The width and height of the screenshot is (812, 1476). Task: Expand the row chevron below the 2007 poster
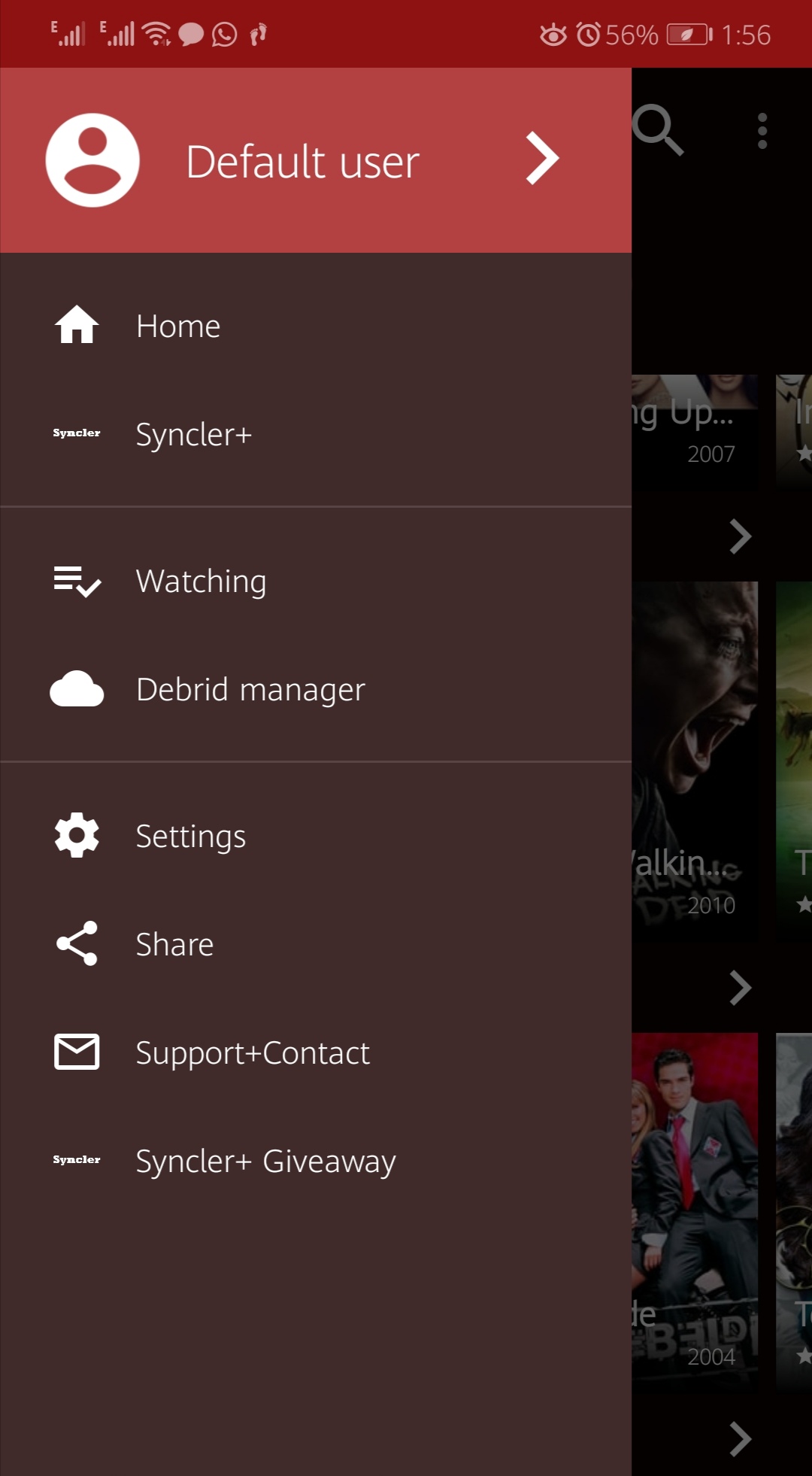coord(740,537)
